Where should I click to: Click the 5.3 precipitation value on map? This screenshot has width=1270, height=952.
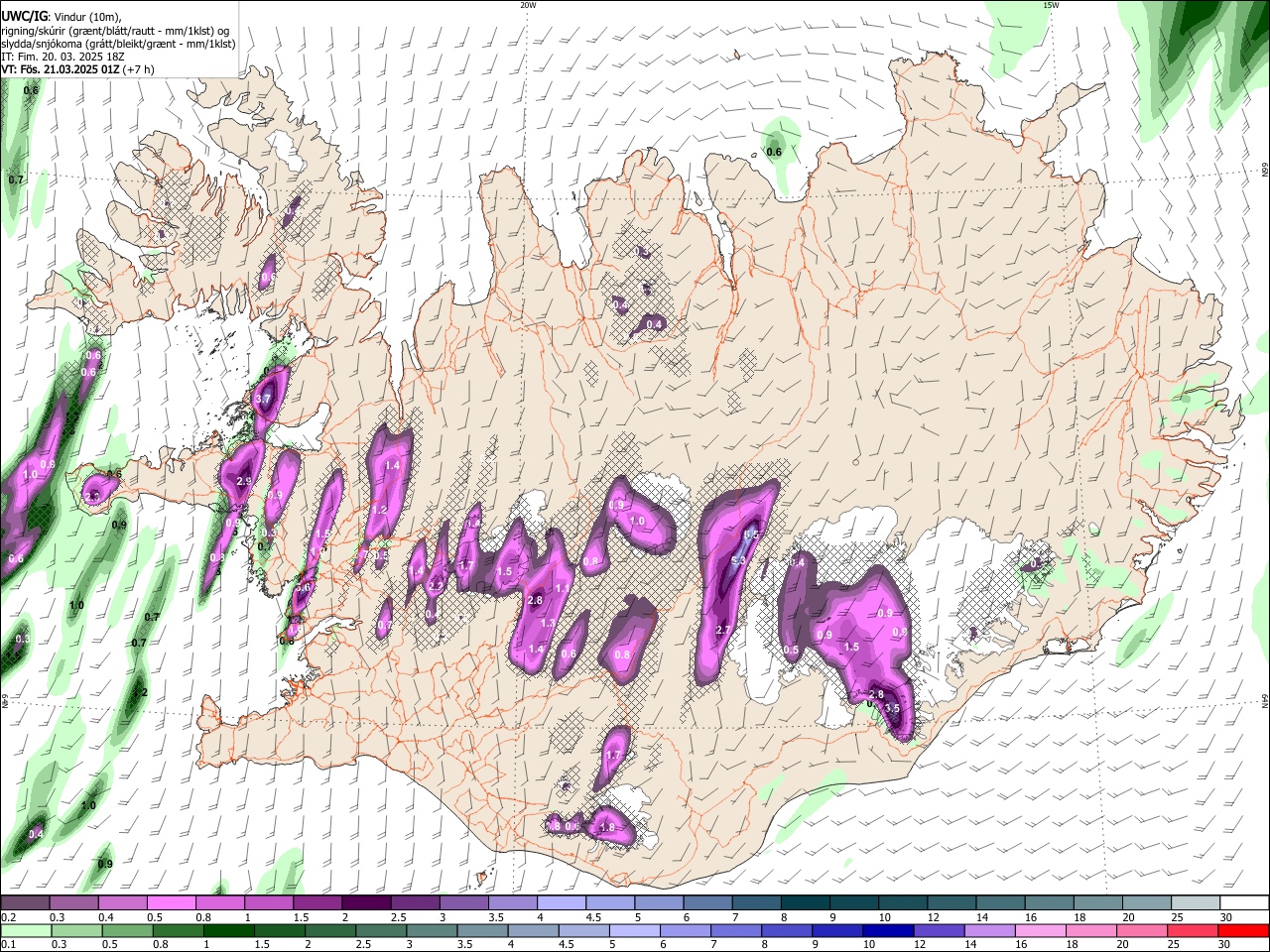[738, 561]
